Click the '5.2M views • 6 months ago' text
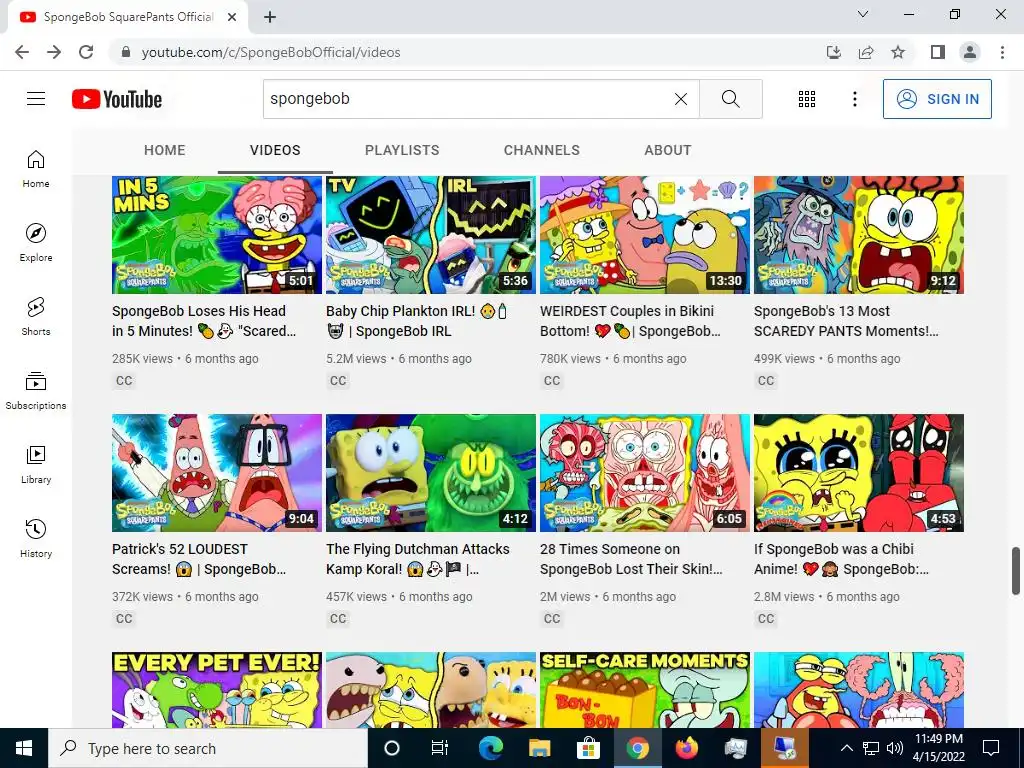Image resolution: width=1024 pixels, height=768 pixels. 398,359
